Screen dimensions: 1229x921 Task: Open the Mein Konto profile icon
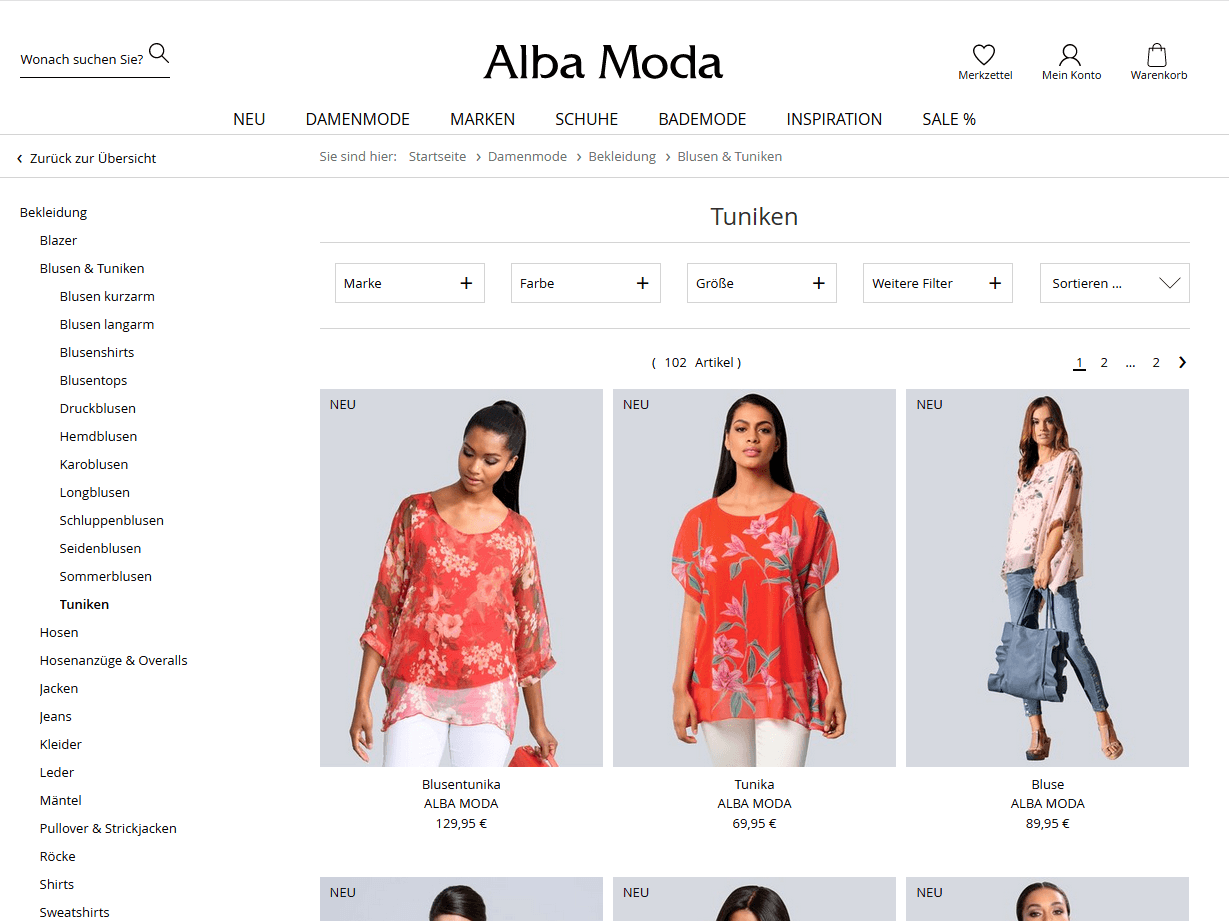(1070, 55)
